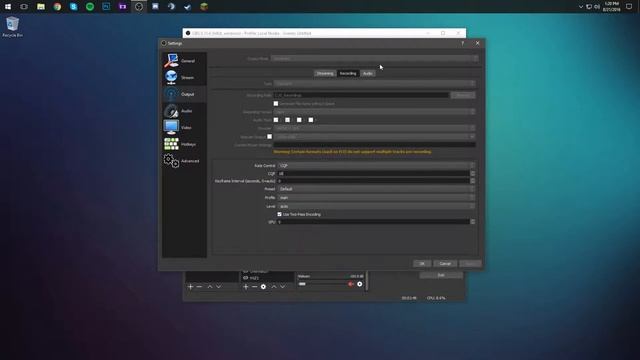Viewport: 640px width, 360px height.
Task: Add a source in OBS main window
Action: (x=246, y=287)
